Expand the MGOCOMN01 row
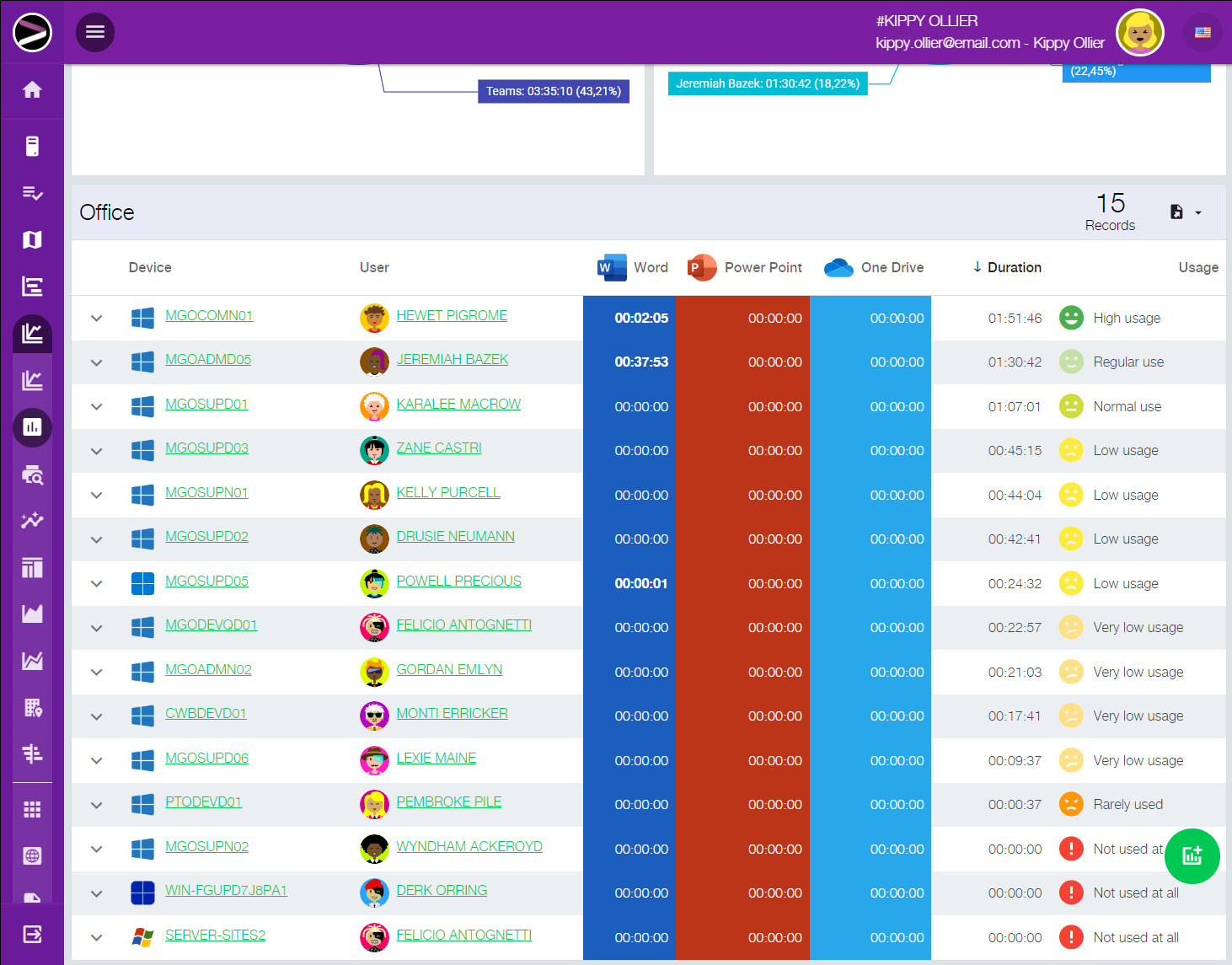 click(x=97, y=319)
